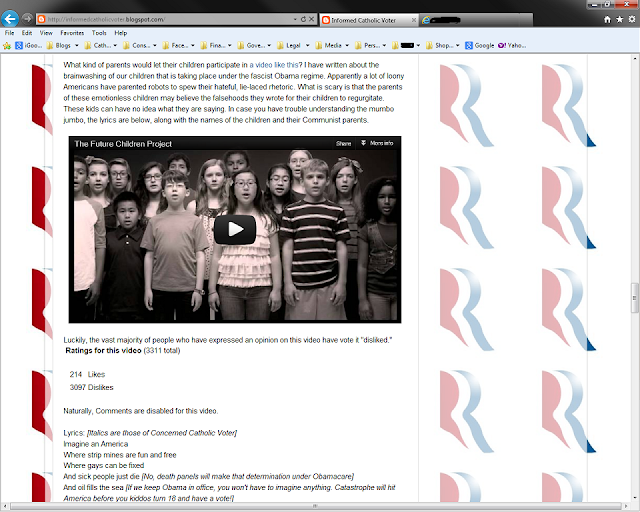The width and height of the screenshot is (640, 512).
Task: Click the '214 Likes' text
Action: tap(87, 374)
